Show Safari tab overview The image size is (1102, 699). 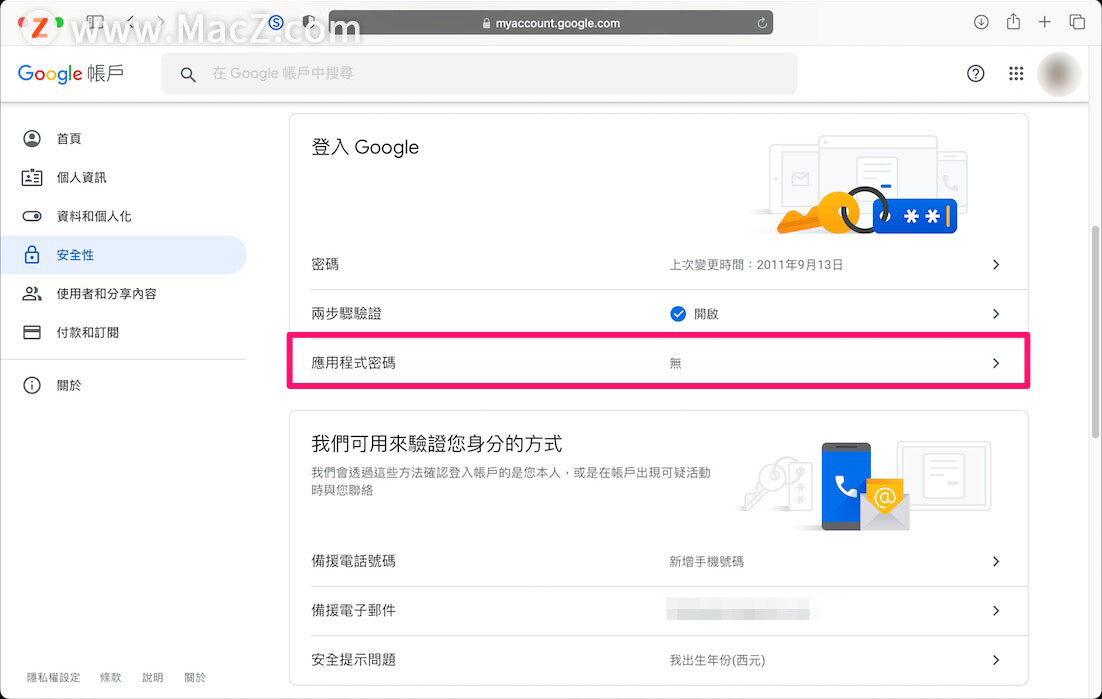pos(1077,22)
